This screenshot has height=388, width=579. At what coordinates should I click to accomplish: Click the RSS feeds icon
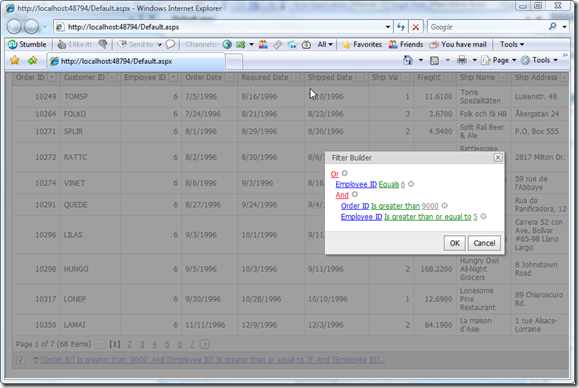(x=435, y=60)
